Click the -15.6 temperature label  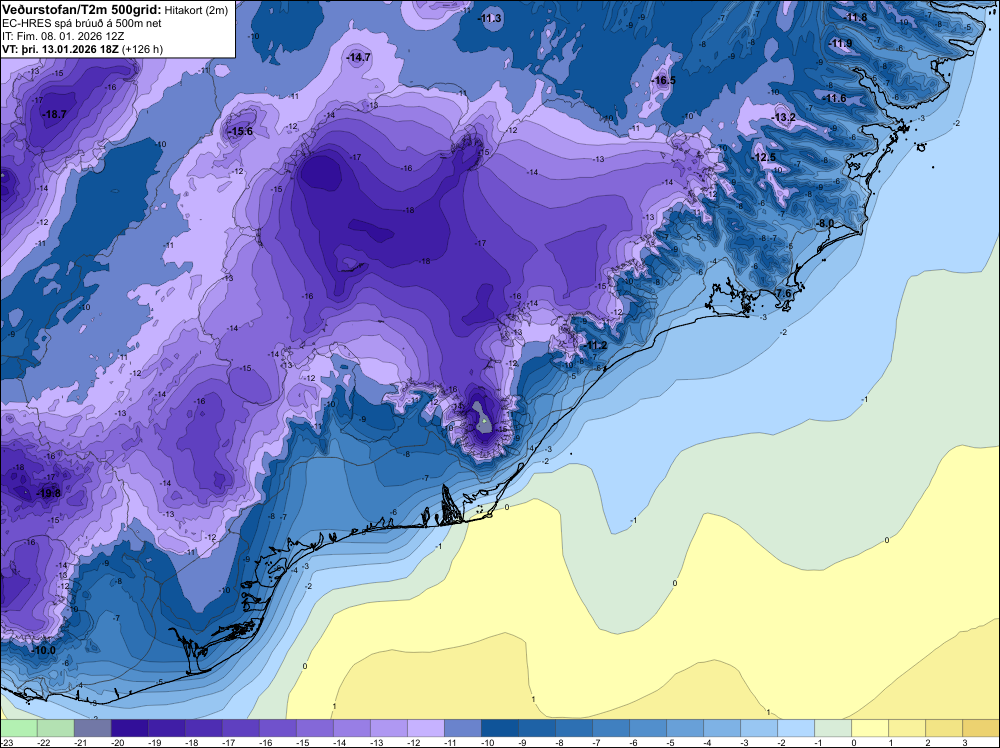(240, 131)
